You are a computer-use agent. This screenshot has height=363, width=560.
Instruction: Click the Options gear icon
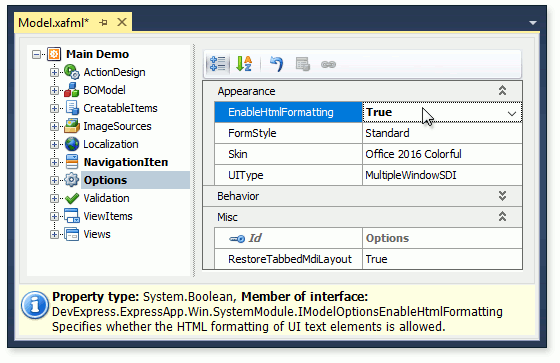coord(72,180)
